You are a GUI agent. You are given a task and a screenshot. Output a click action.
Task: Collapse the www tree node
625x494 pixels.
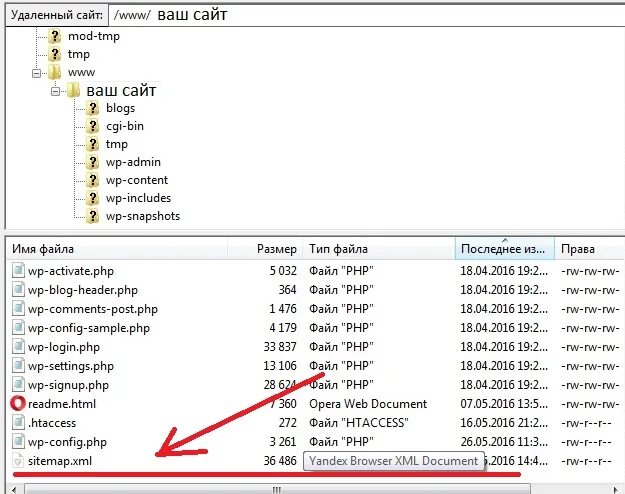click(x=36, y=73)
